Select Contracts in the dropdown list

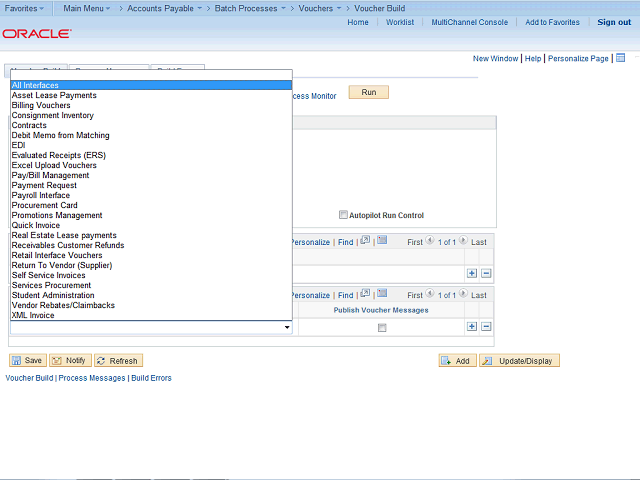point(151,125)
